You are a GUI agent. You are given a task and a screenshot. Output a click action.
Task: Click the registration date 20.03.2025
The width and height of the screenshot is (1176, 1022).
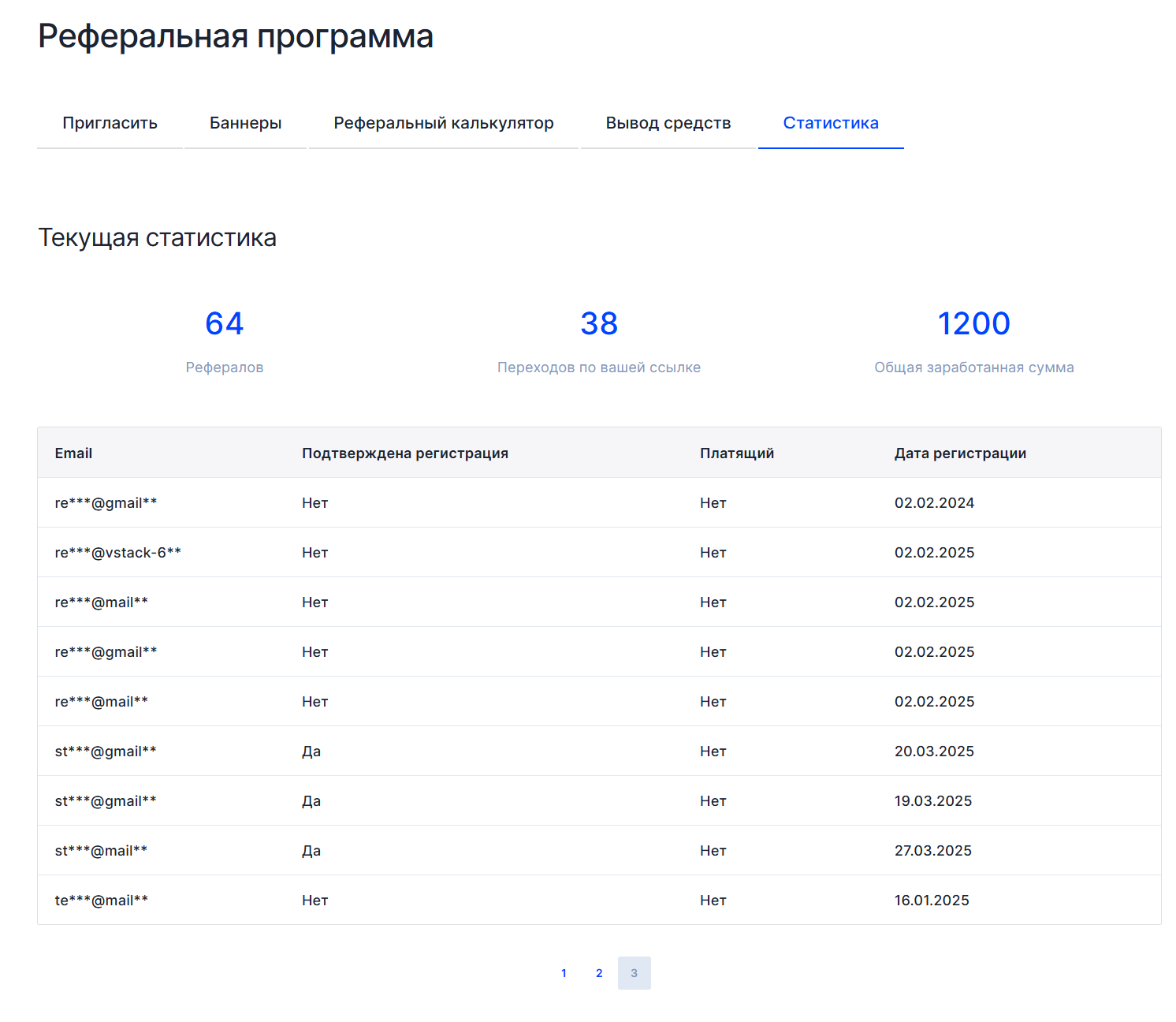[x=934, y=752]
